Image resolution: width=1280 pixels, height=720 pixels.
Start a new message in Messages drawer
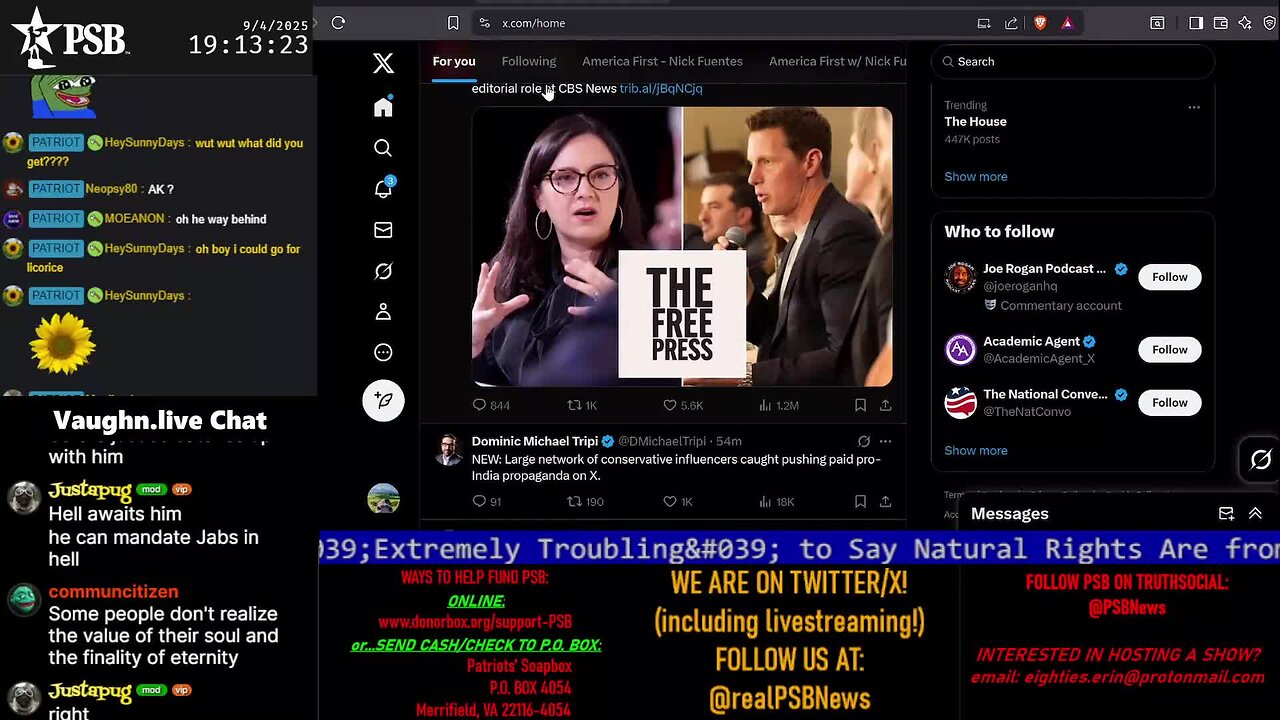1226,513
